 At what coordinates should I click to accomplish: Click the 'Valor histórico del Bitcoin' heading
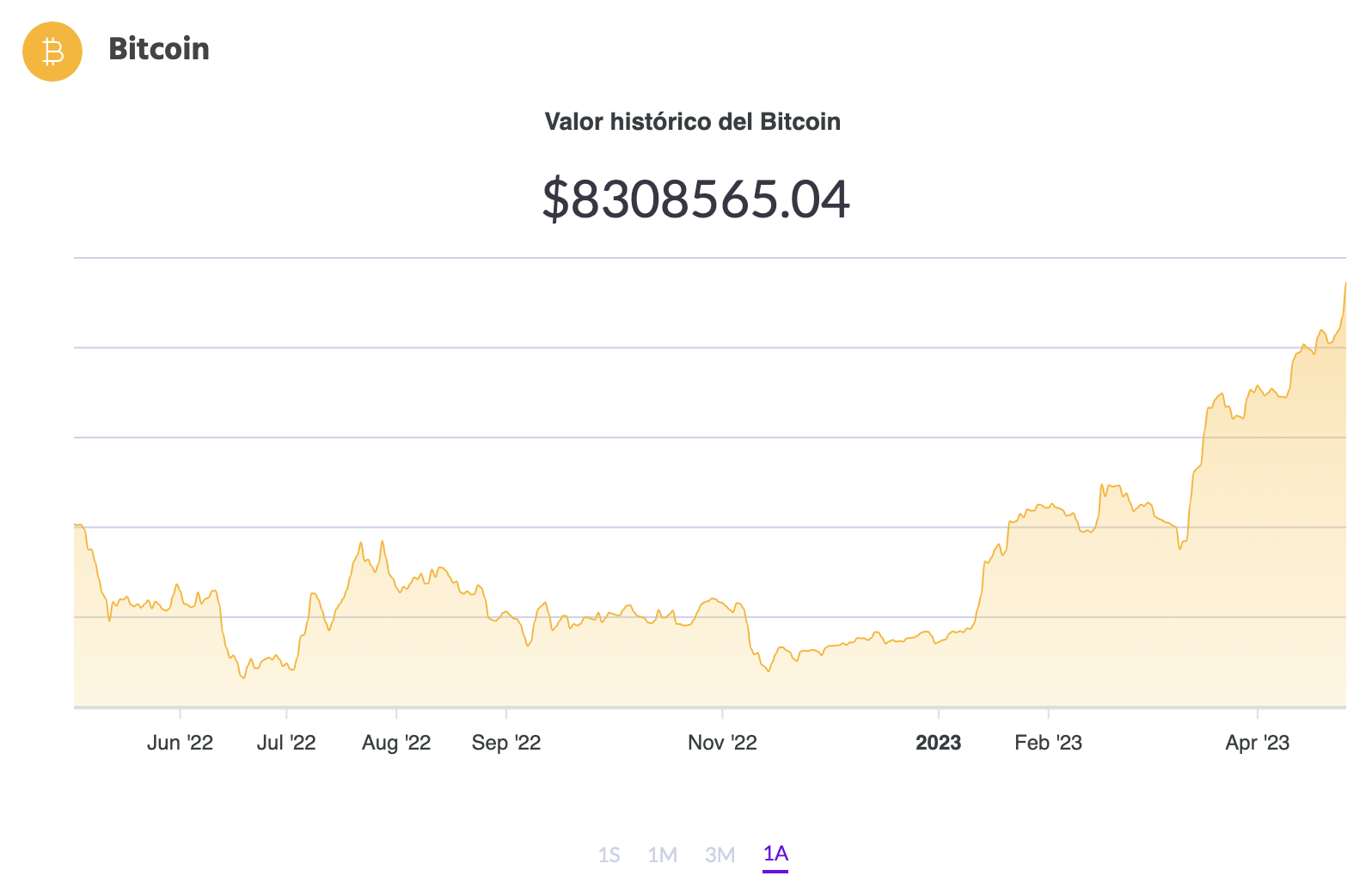693,121
